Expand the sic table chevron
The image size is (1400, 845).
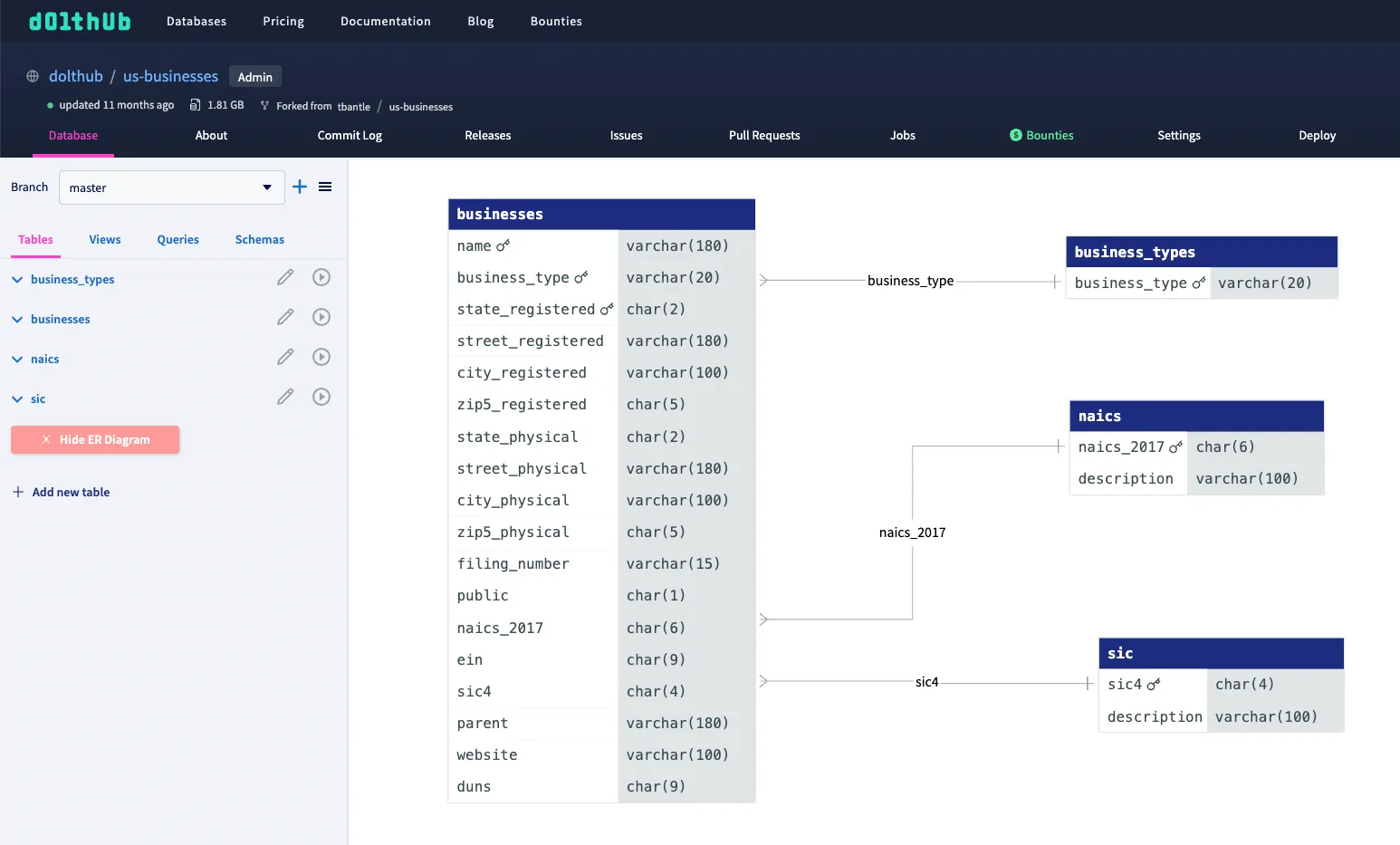[17, 399]
